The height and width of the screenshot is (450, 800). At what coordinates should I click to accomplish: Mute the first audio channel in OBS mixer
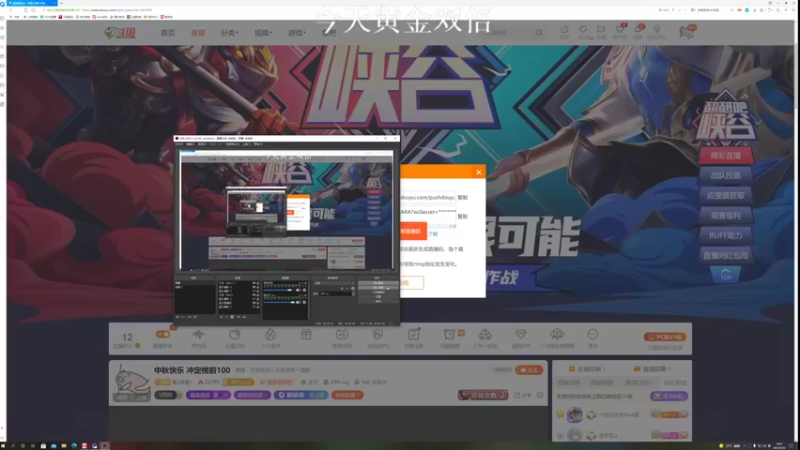299,290
